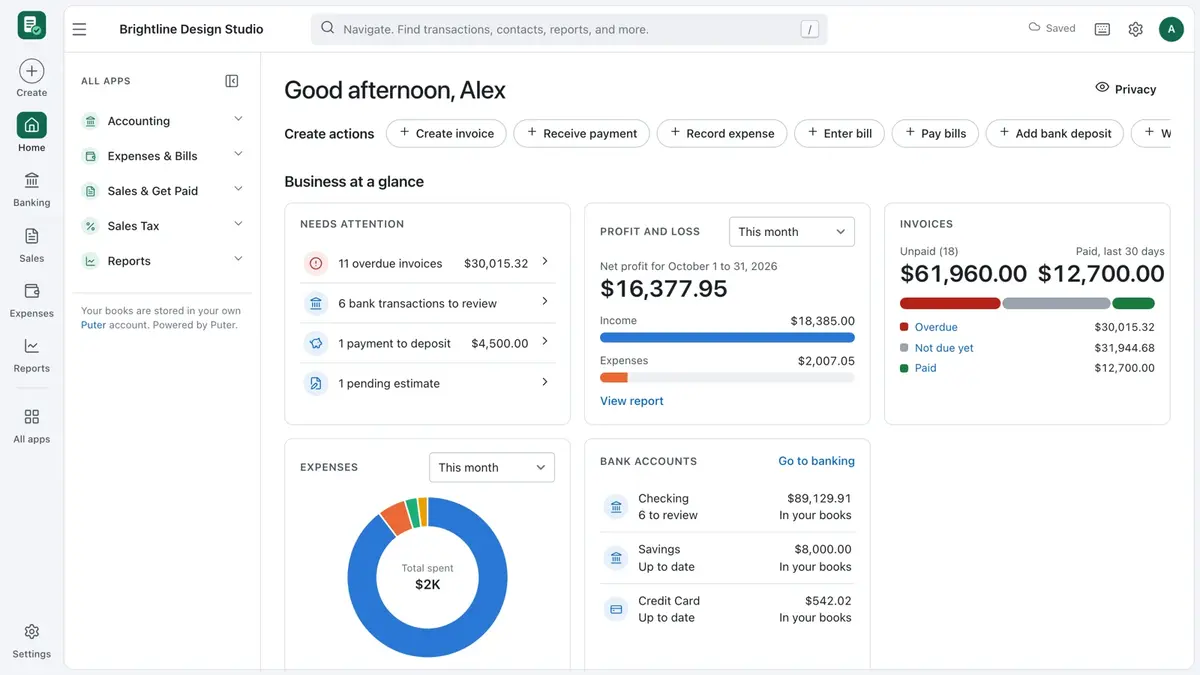
Task: Open the 11 overdue invoices chevron
Action: click(545, 262)
